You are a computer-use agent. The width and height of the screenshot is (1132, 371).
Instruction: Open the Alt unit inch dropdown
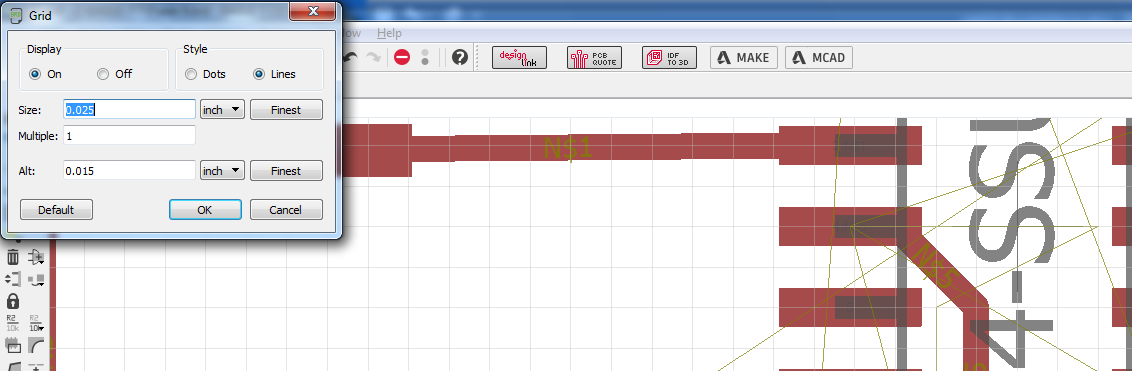pos(222,171)
